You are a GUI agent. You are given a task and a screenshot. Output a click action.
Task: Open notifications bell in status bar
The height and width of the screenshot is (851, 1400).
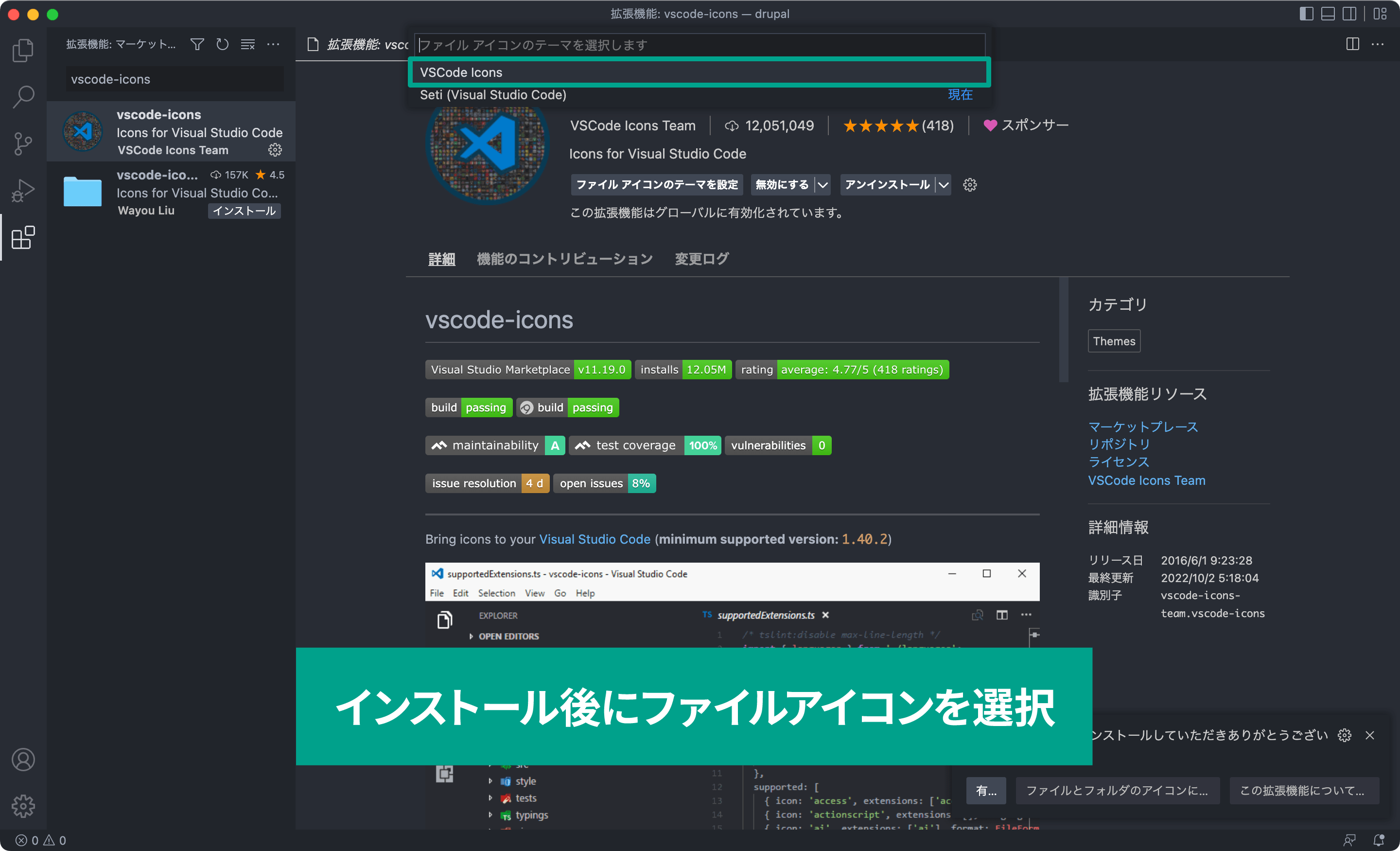[x=1379, y=840]
